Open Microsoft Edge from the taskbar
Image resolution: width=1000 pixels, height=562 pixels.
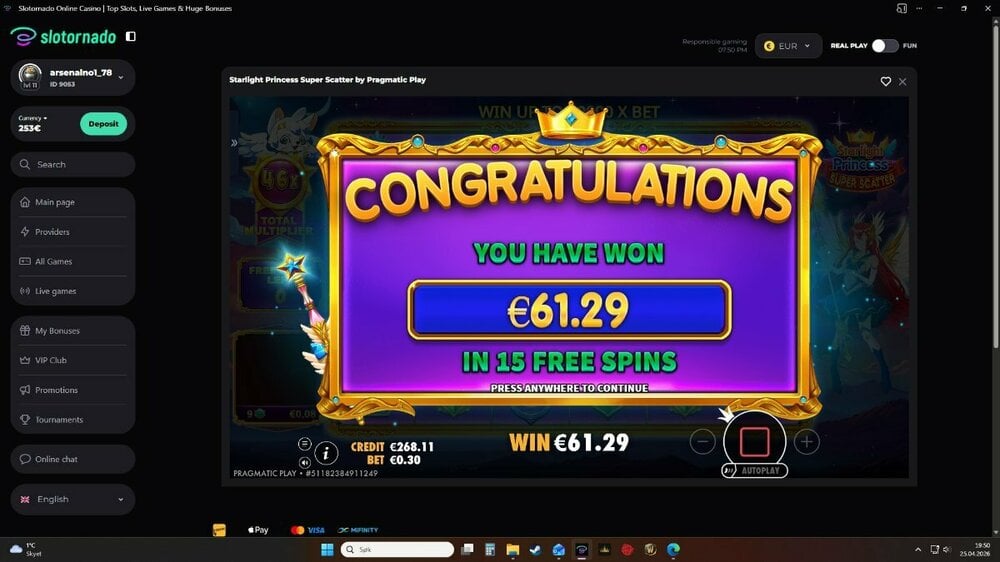click(x=673, y=549)
